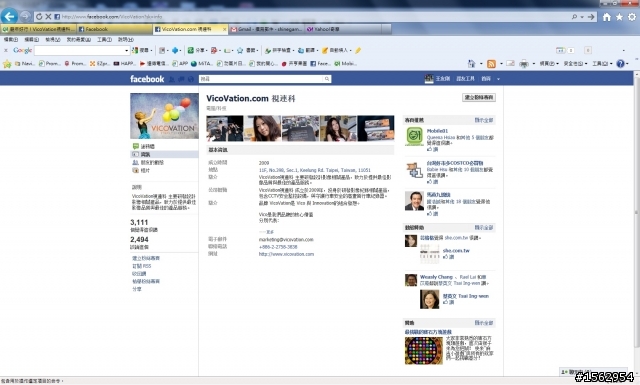This screenshot has width=640, height=385.
Task: Open the first photo in the photo strip
Action: click(225, 128)
